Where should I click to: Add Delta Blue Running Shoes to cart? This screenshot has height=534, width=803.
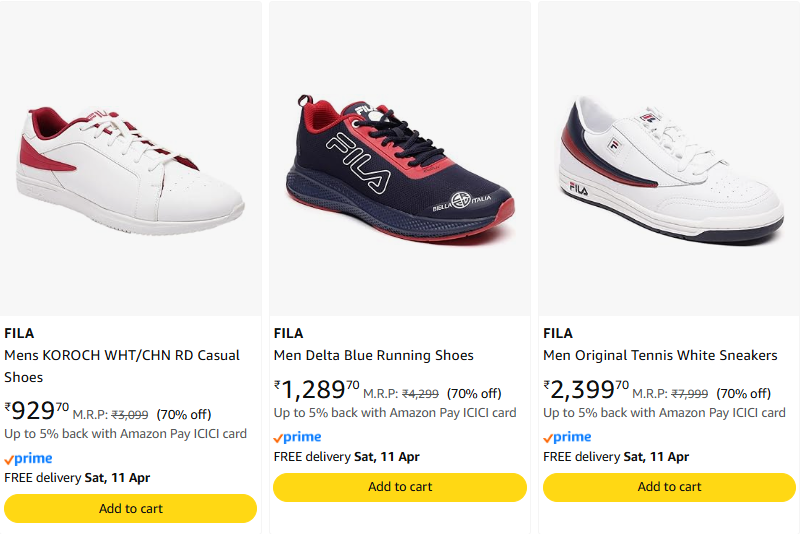click(x=400, y=487)
